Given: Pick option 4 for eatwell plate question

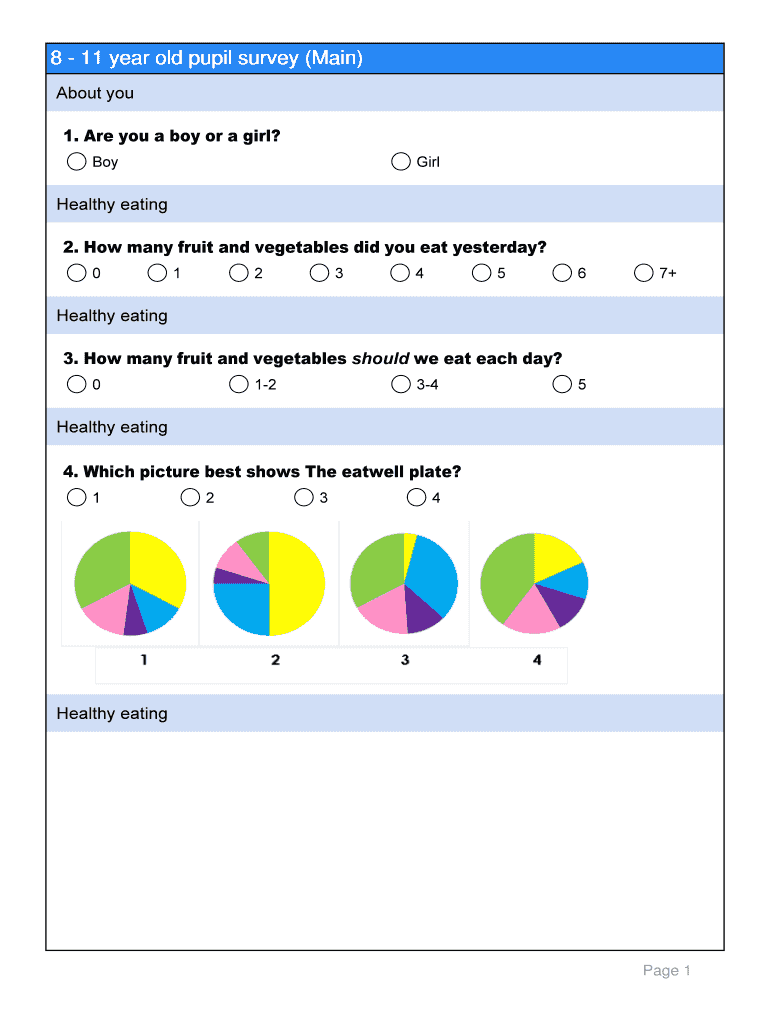Looking at the screenshot, I should (417, 497).
